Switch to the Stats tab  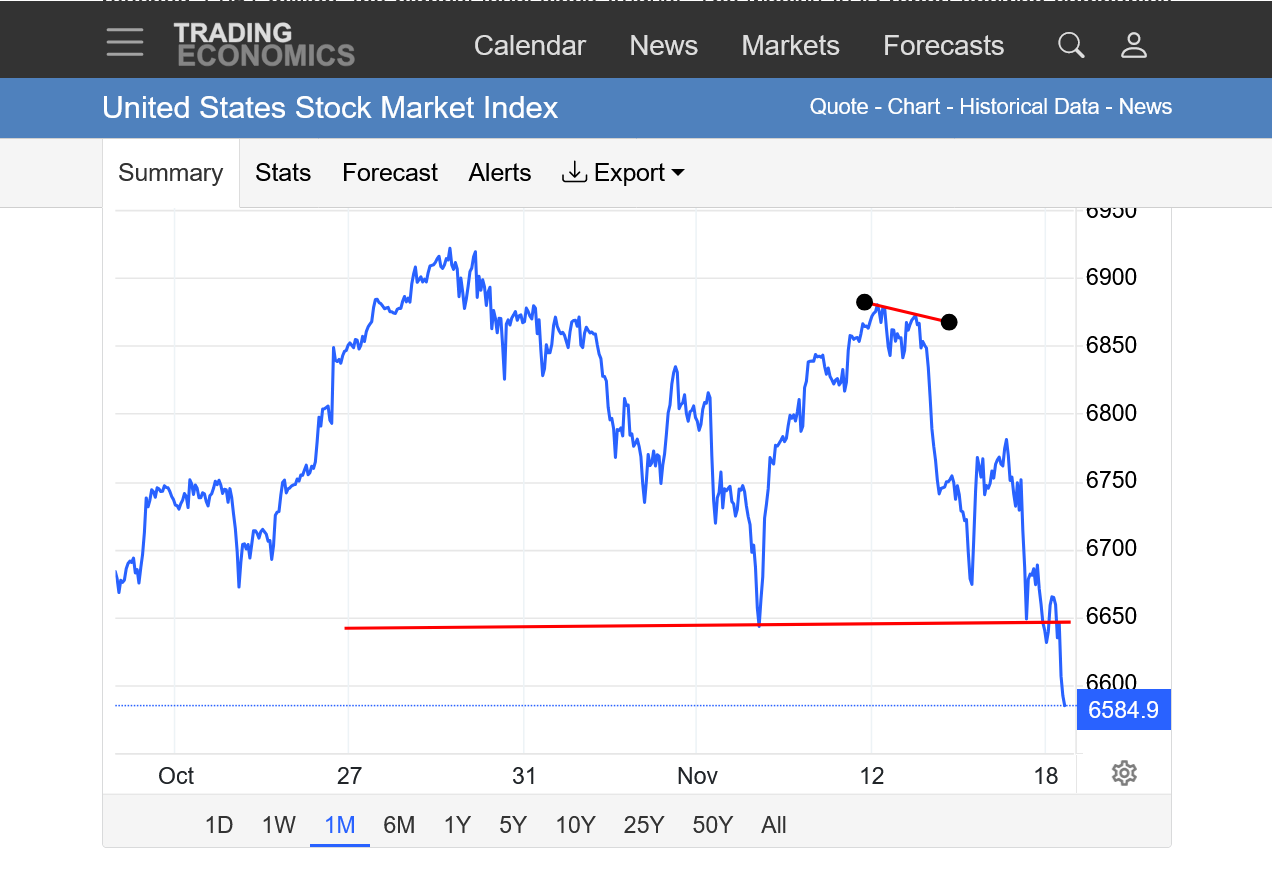283,173
